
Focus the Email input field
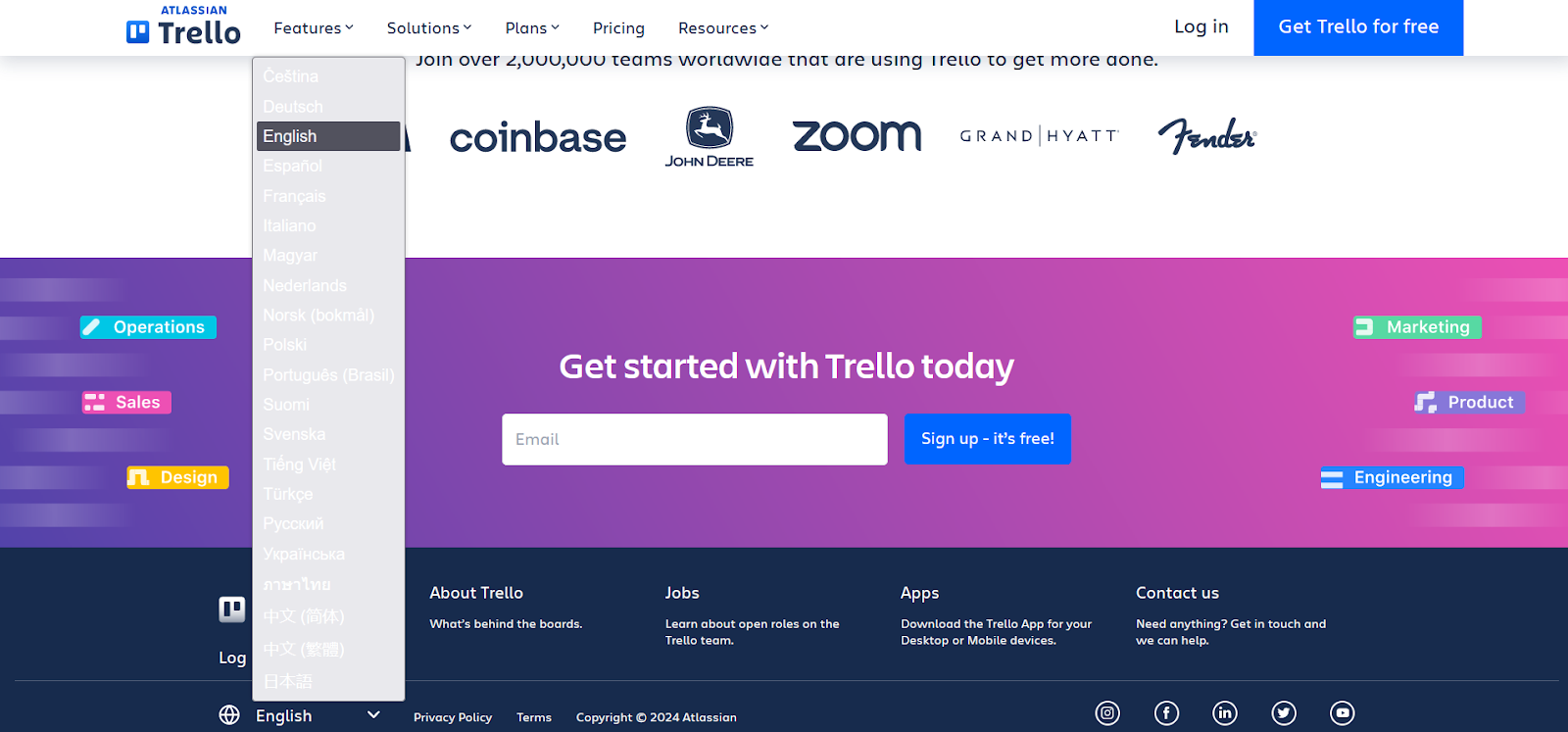(x=695, y=439)
